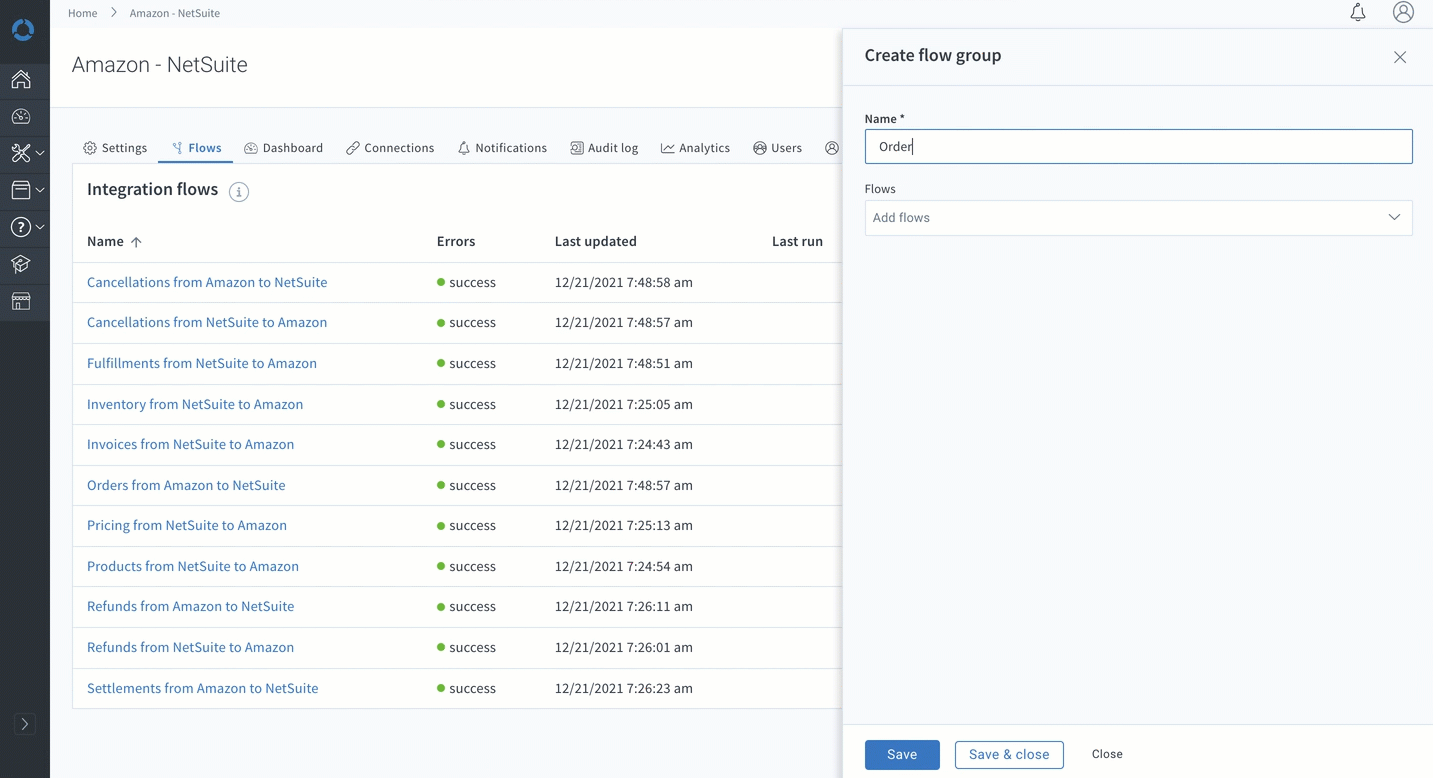
Task: Go to Home breadcrumb
Action: (x=82, y=13)
